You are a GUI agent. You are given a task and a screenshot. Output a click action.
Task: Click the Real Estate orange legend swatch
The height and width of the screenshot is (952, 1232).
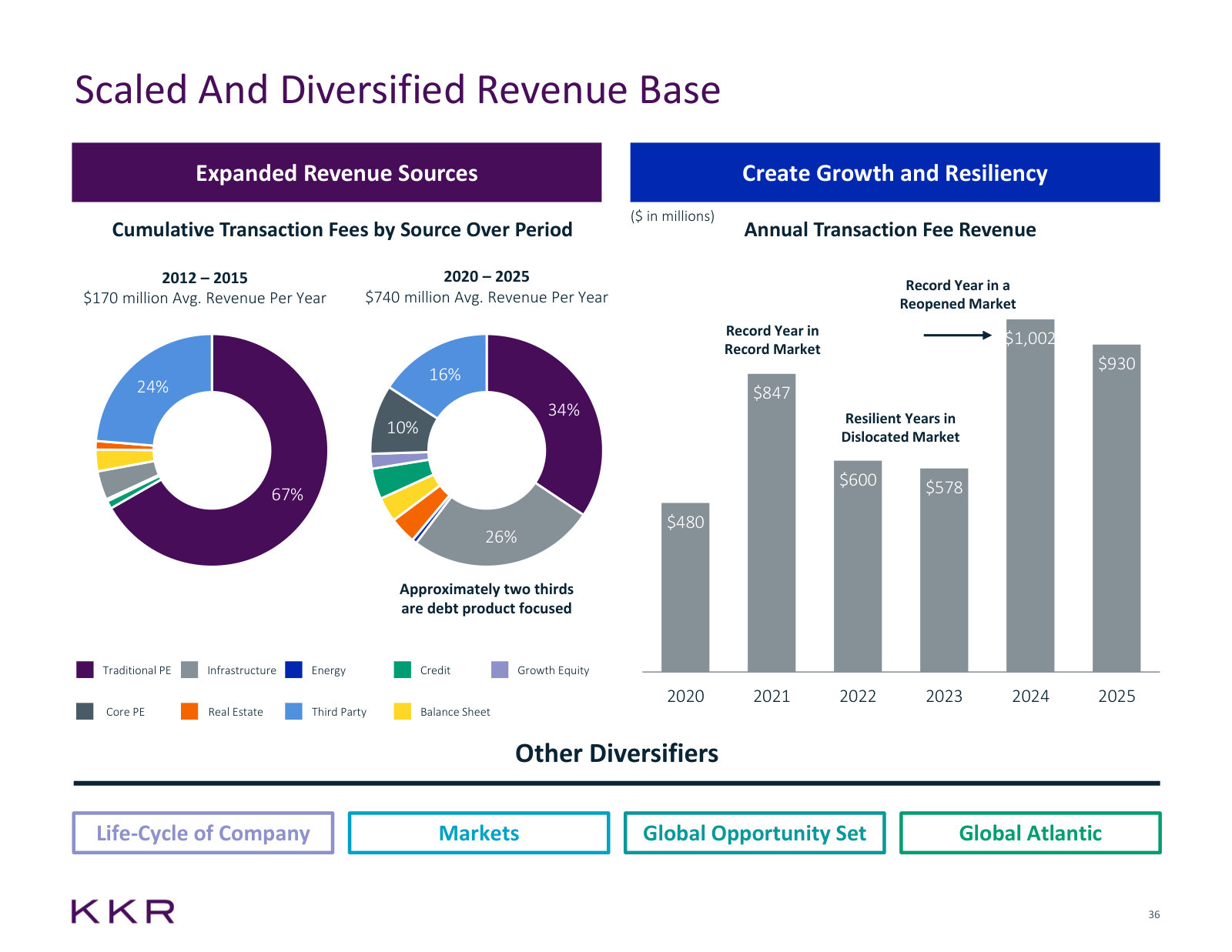click(x=189, y=711)
